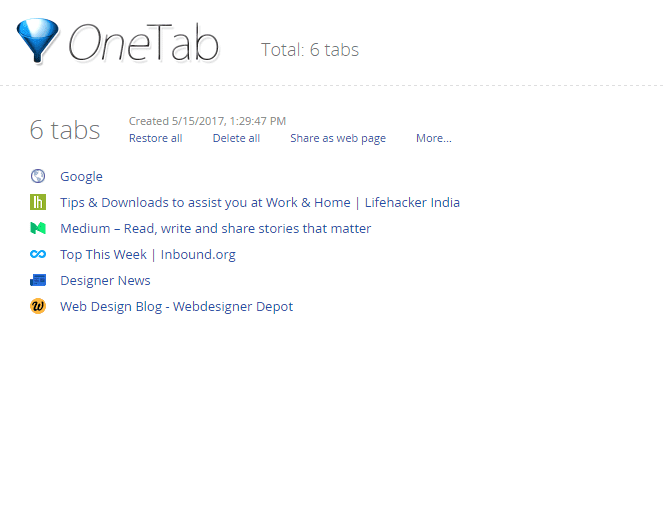Open Web Design Blog Webdesigner Depot link
This screenshot has width=664, height=515.
click(177, 307)
